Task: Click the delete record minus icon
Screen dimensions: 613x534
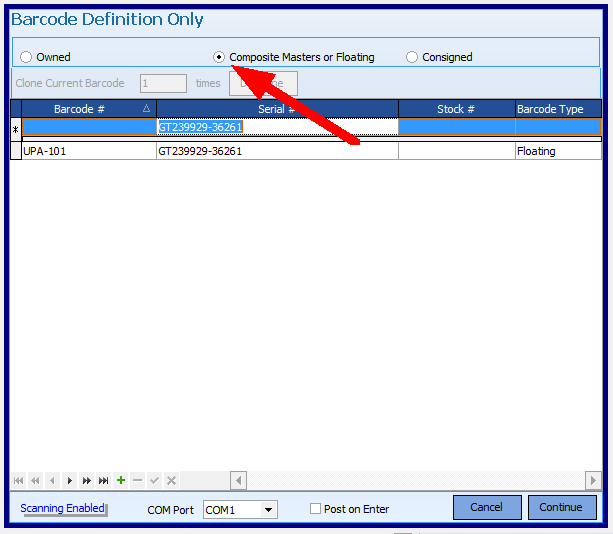Action: pos(138,481)
